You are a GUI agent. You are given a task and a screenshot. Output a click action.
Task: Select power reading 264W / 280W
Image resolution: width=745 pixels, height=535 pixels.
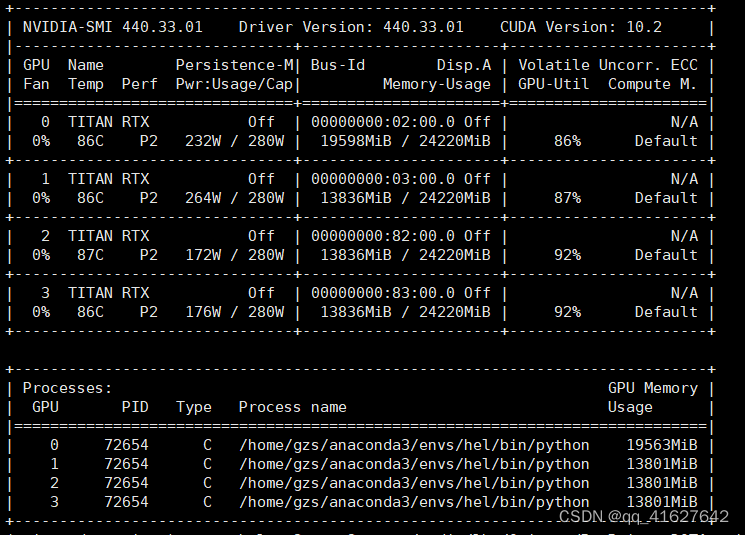tap(234, 198)
